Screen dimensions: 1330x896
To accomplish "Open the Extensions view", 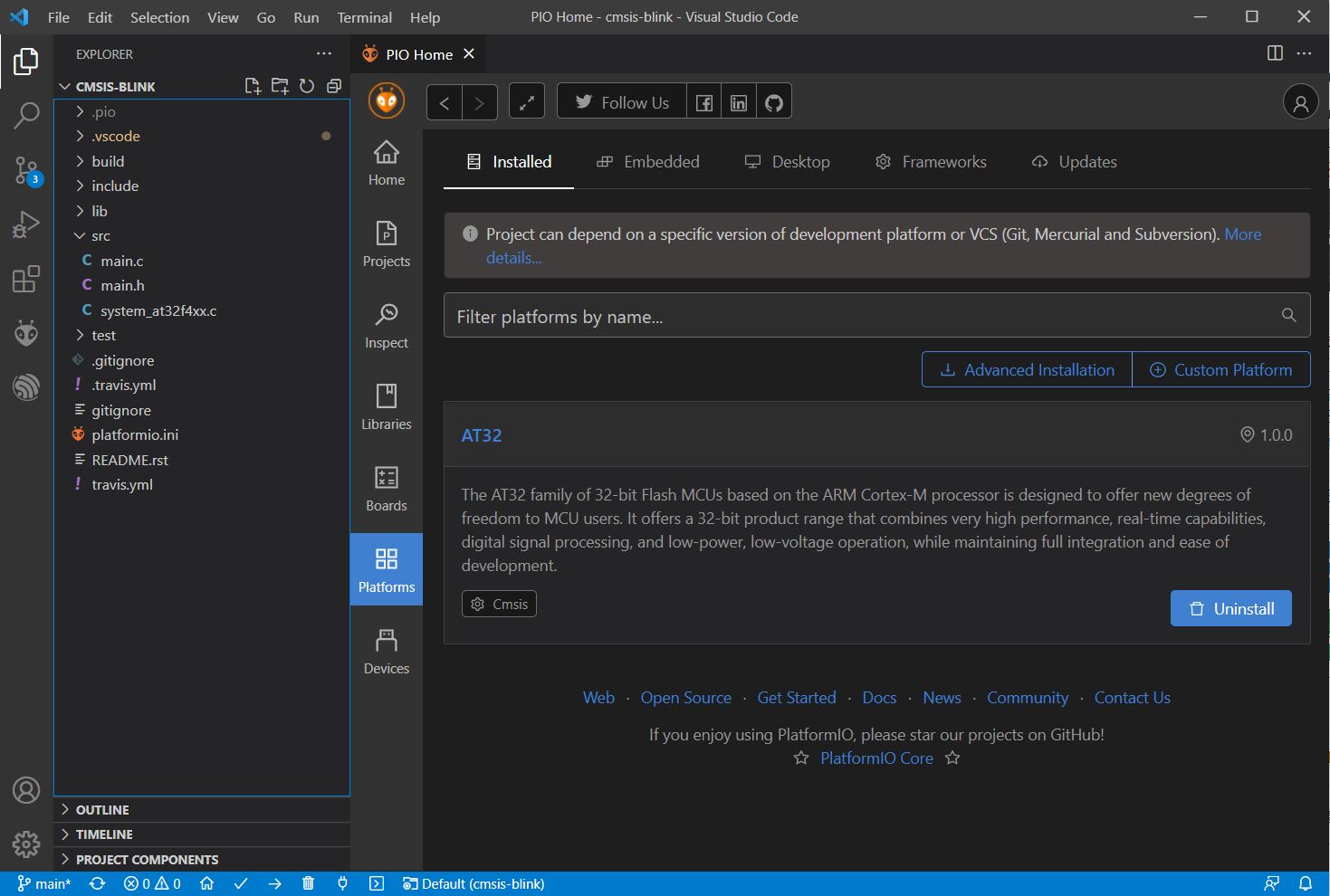I will click(26, 279).
